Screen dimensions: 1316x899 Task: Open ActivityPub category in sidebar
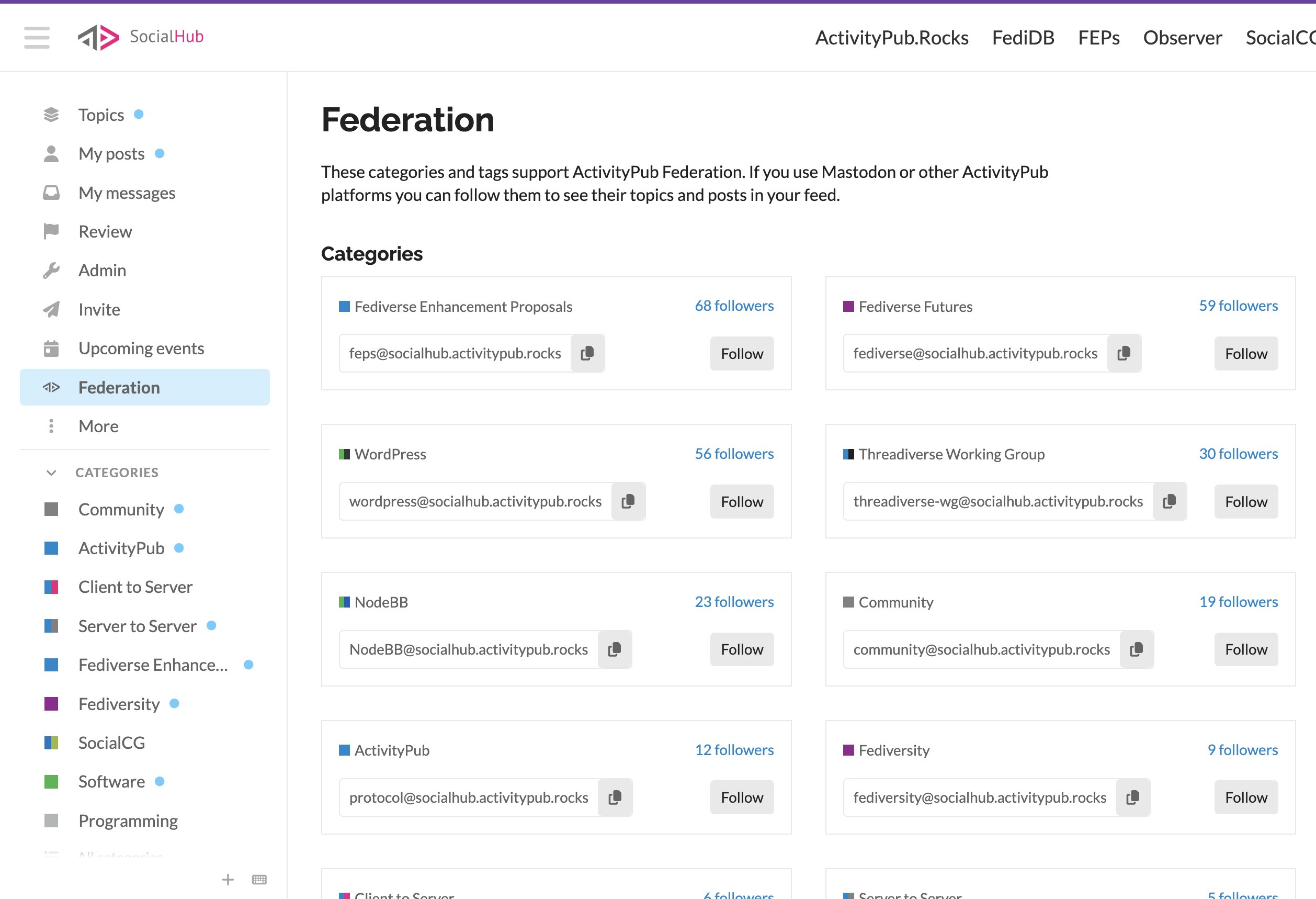pos(144,548)
